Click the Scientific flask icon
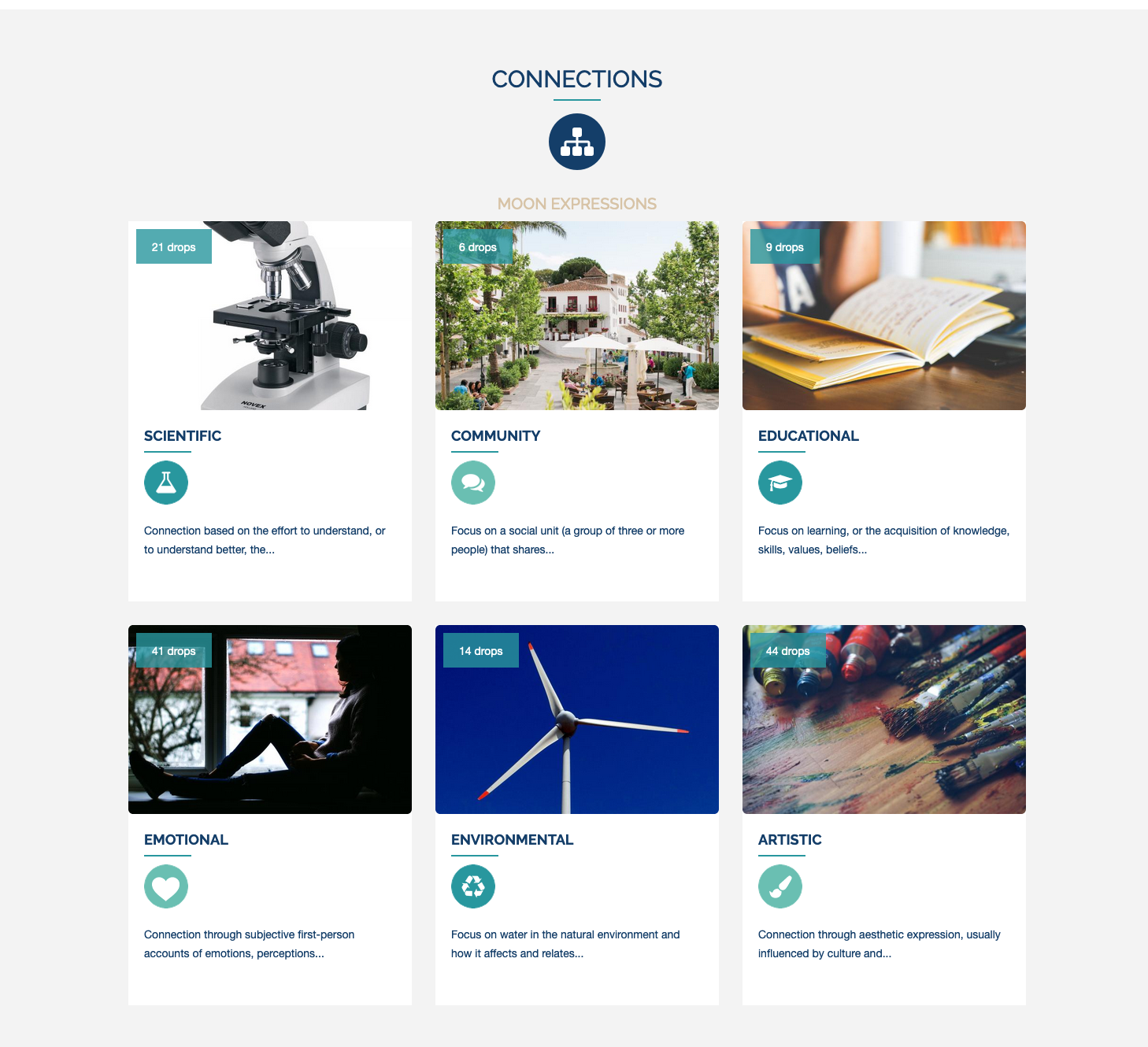The width and height of the screenshot is (1148, 1047). (x=166, y=483)
